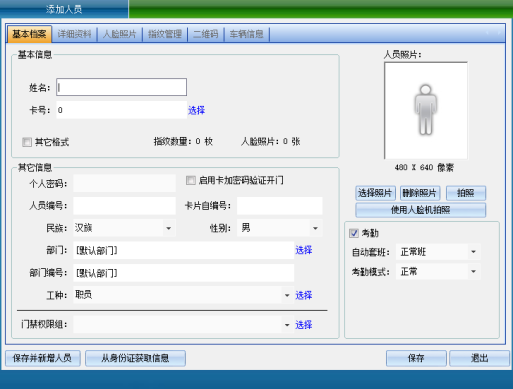Click the 人脸照片: 0 张 text
The image size is (513, 389).
pyautogui.click(x=270, y=142)
